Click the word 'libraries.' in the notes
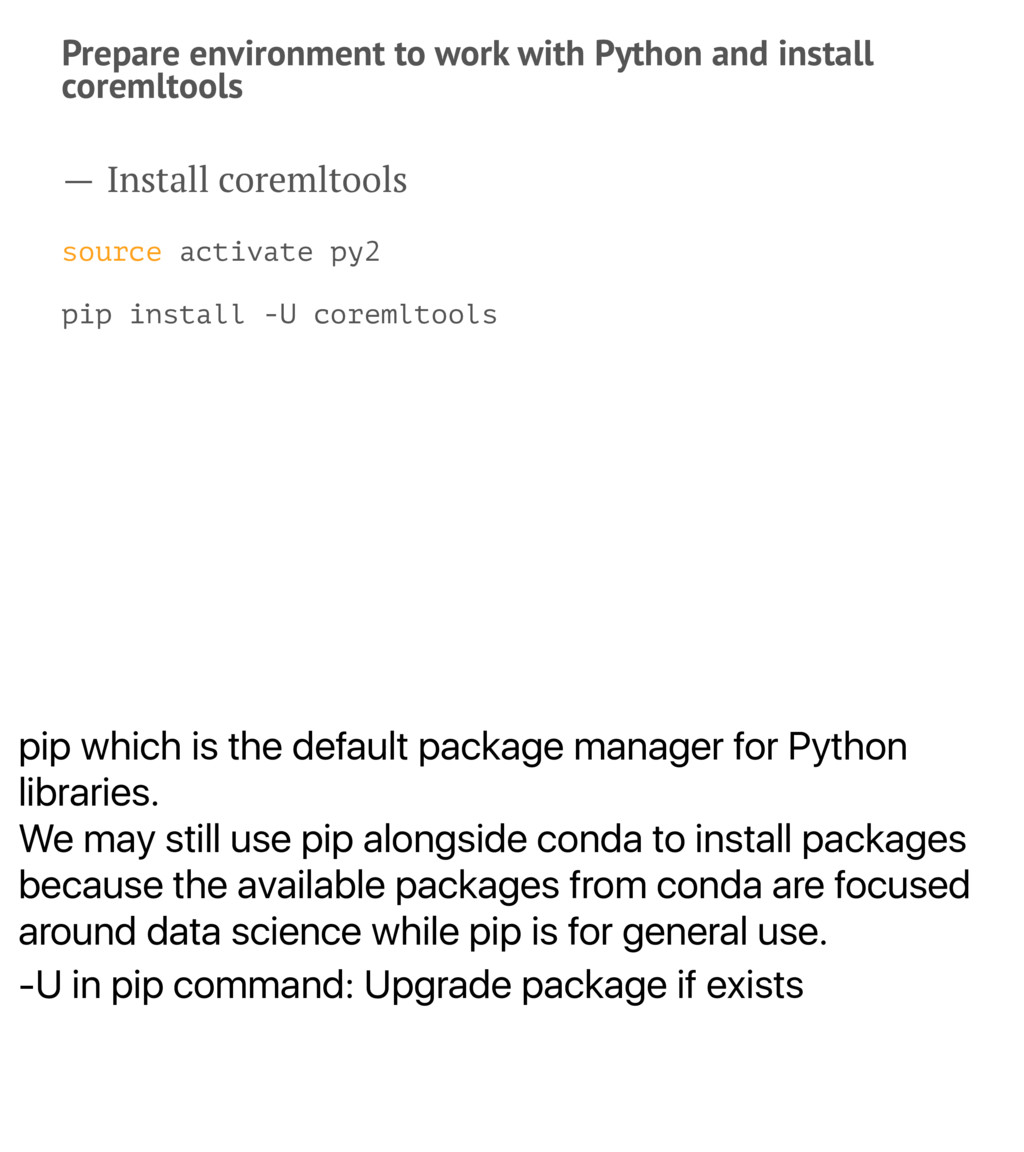This screenshot has width=1024, height=1152. [x=88, y=793]
